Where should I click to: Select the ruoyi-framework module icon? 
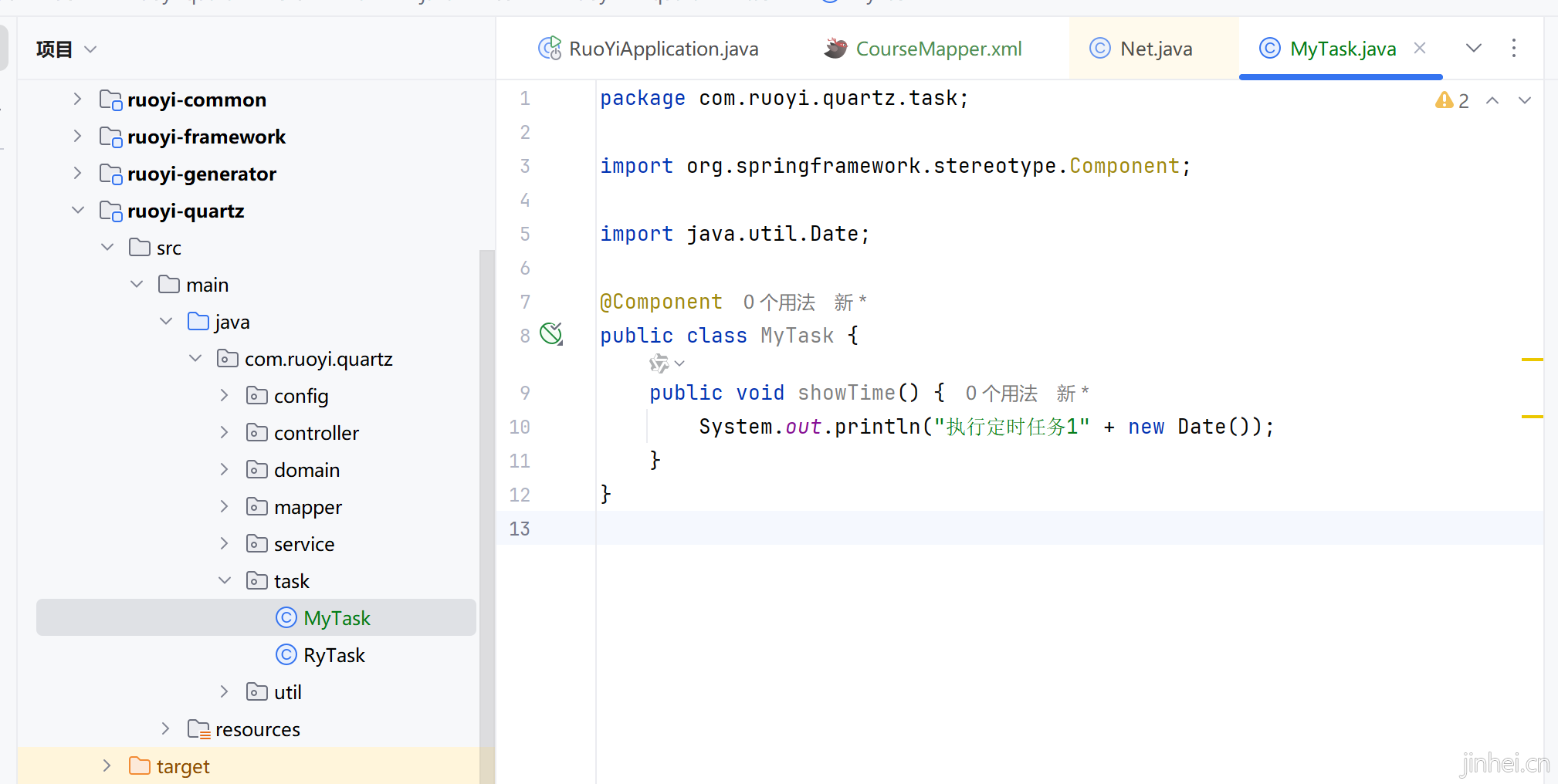click(x=110, y=137)
